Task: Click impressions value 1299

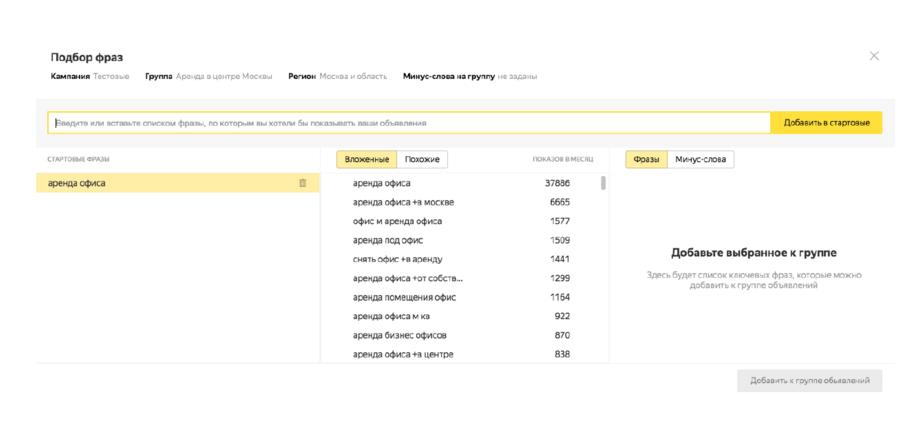Action: 560,278
